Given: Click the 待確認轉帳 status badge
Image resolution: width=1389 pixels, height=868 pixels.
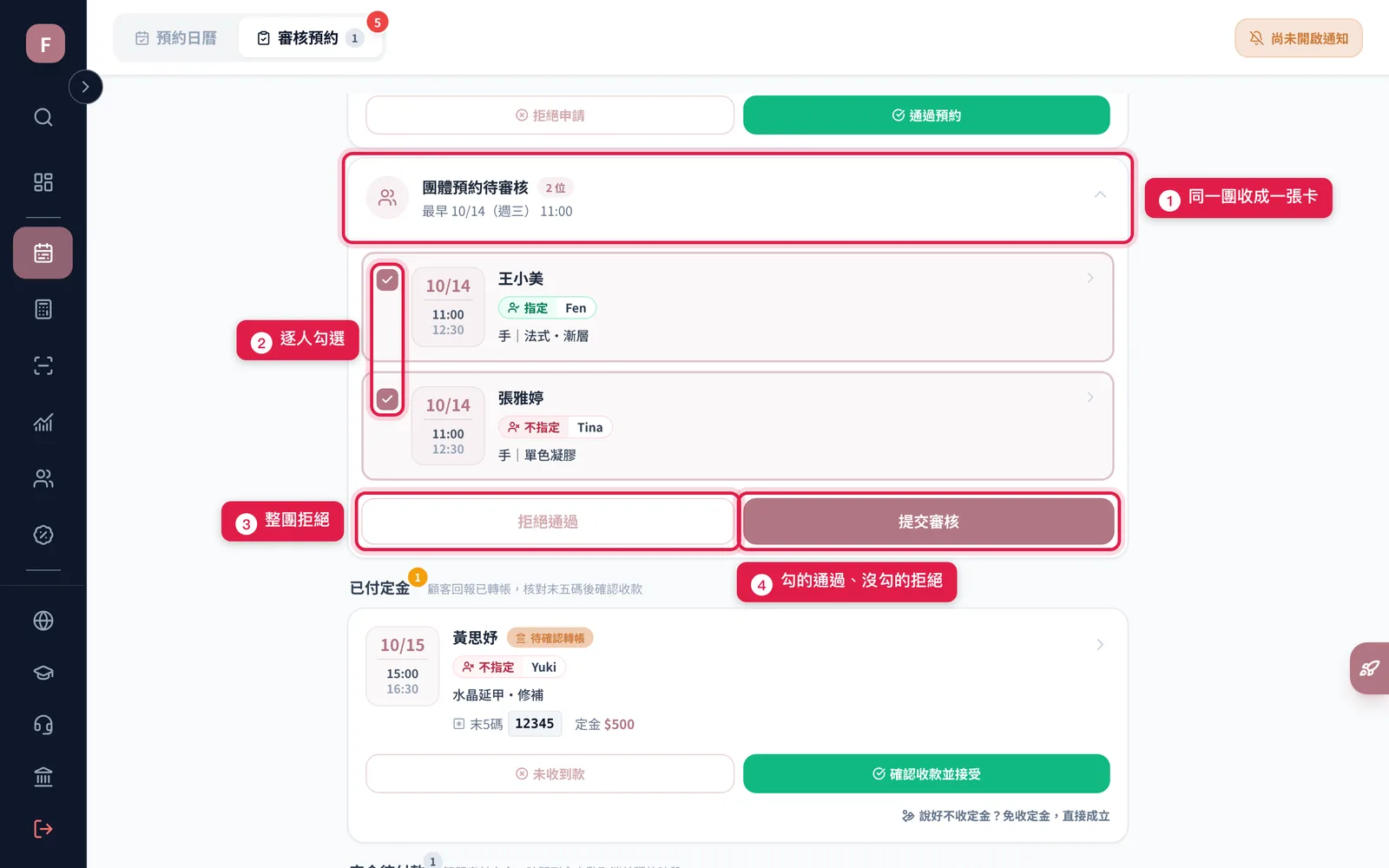Looking at the screenshot, I should pos(550,638).
